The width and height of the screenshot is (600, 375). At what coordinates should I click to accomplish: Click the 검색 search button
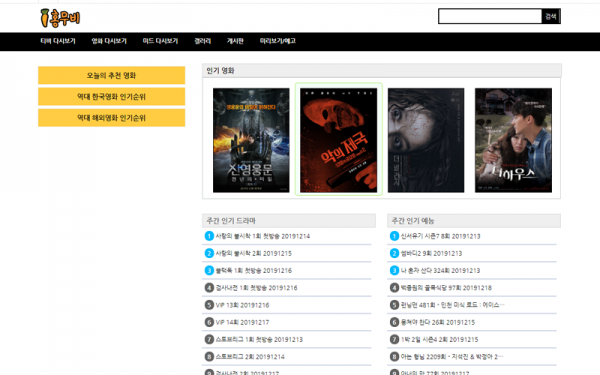551,16
